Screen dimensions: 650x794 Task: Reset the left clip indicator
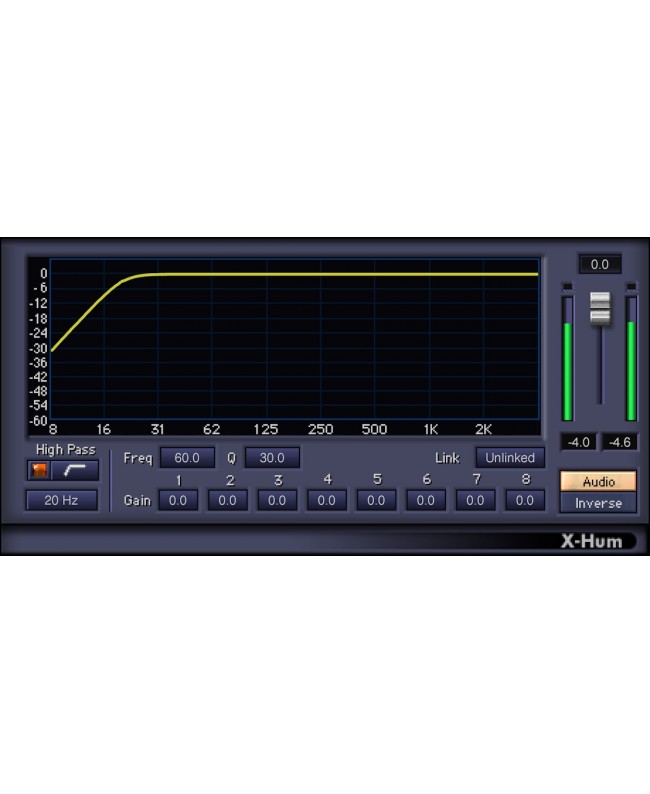click(x=567, y=287)
